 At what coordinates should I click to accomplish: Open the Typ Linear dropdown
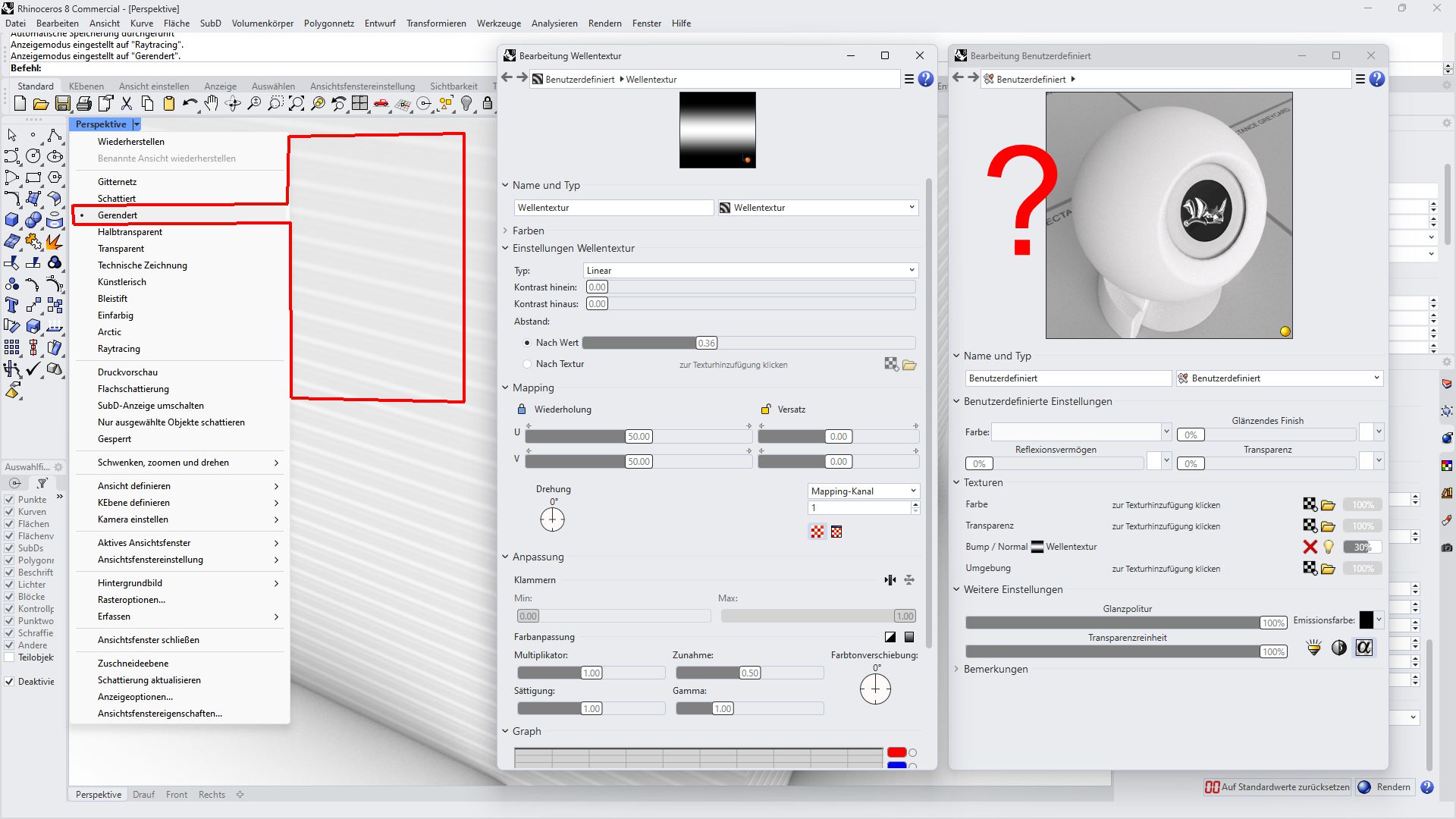tap(751, 271)
